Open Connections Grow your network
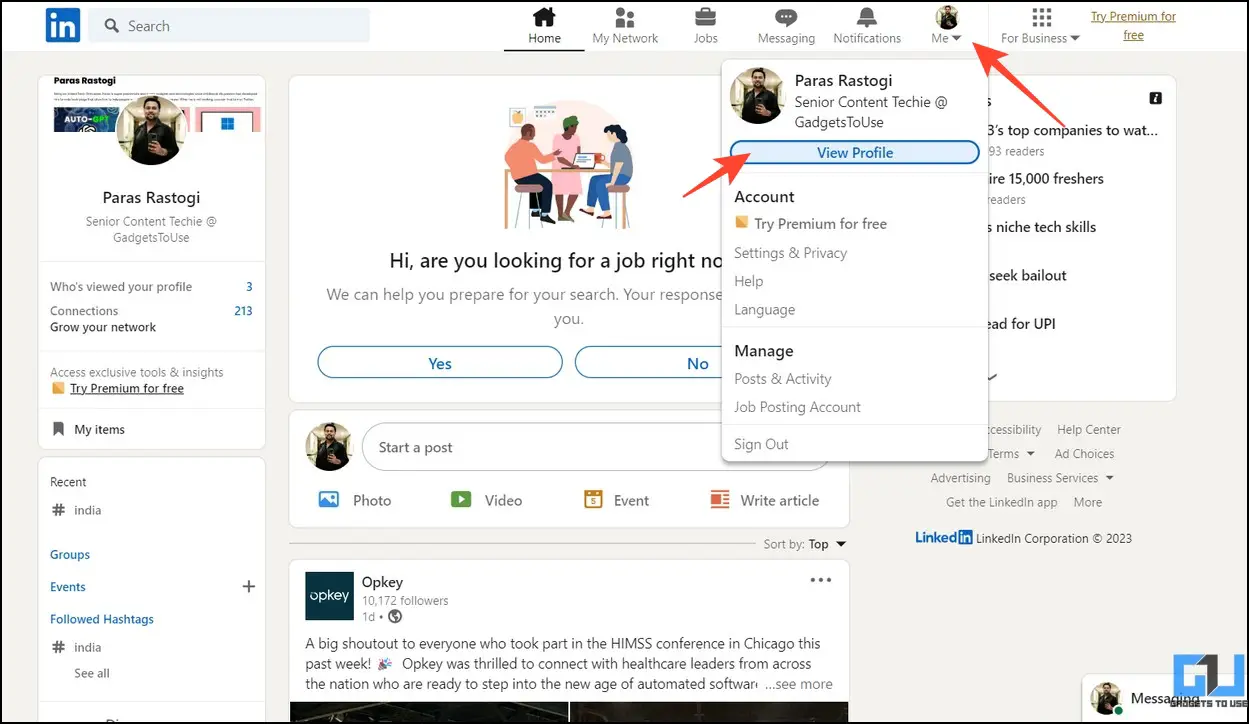Viewport: 1249px width, 724px height. tap(151, 319)
